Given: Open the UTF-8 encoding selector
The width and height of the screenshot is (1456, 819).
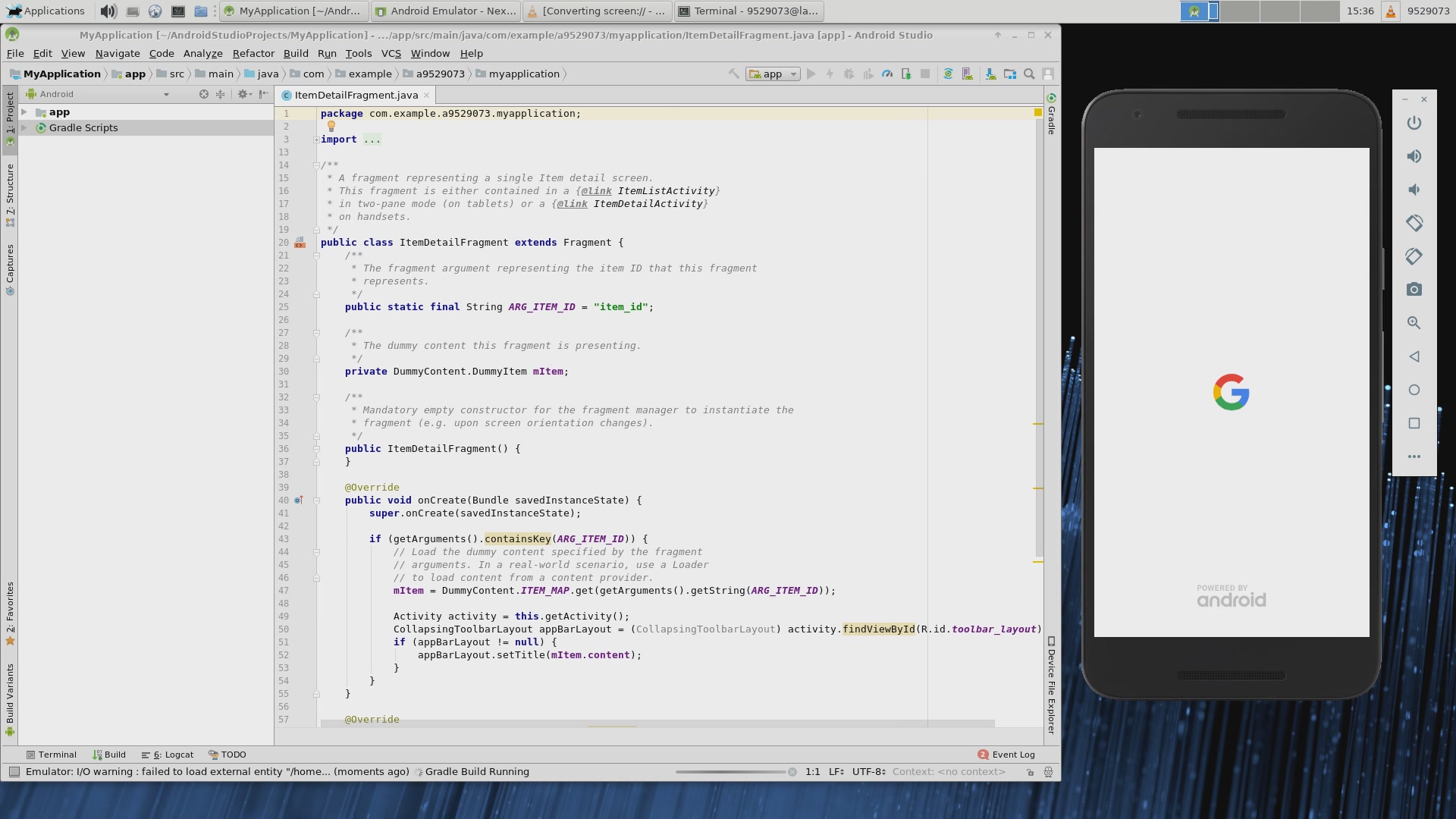Looking at the screenshot, I should [x=869, y=772].
